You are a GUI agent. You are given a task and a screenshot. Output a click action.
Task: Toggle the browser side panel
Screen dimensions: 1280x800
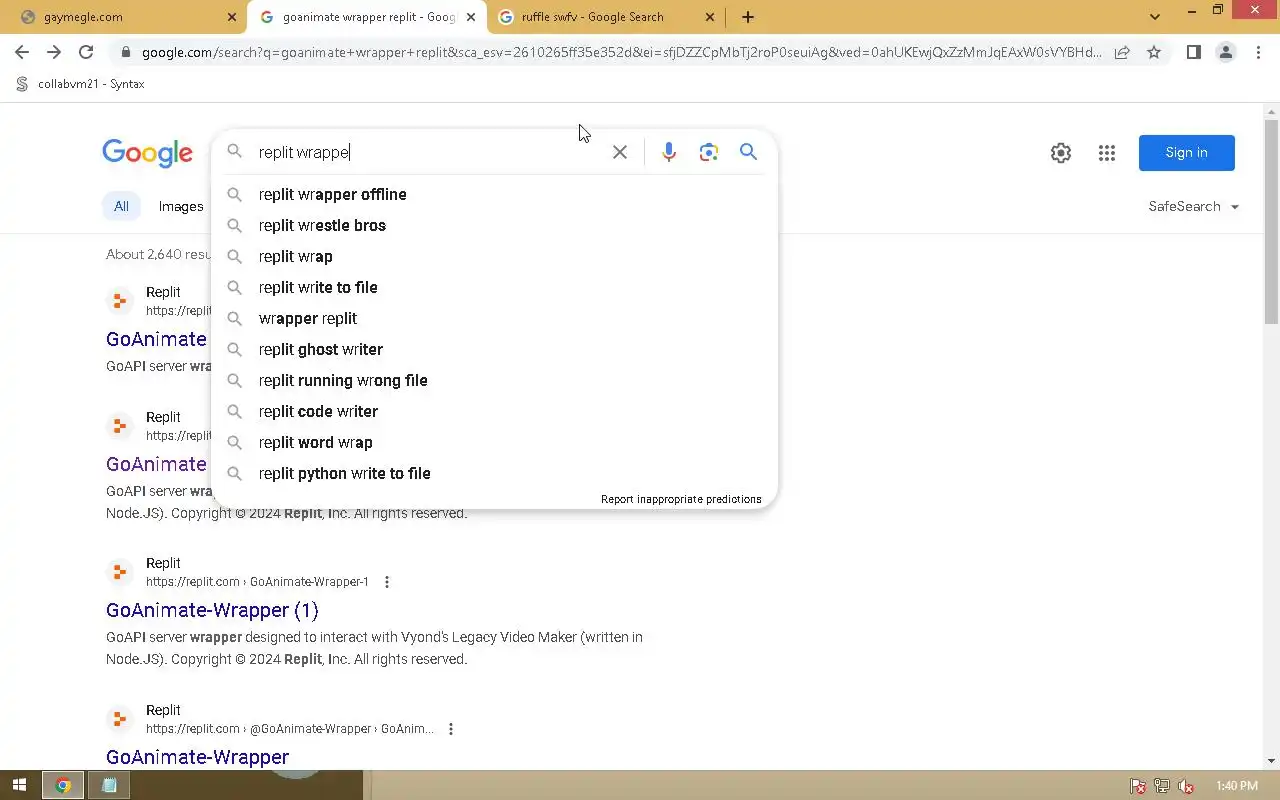pyautogui.click(x=1193, y=52)
